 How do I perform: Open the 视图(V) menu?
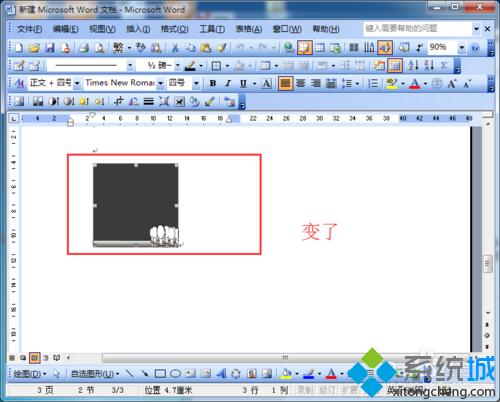point(102,29)
